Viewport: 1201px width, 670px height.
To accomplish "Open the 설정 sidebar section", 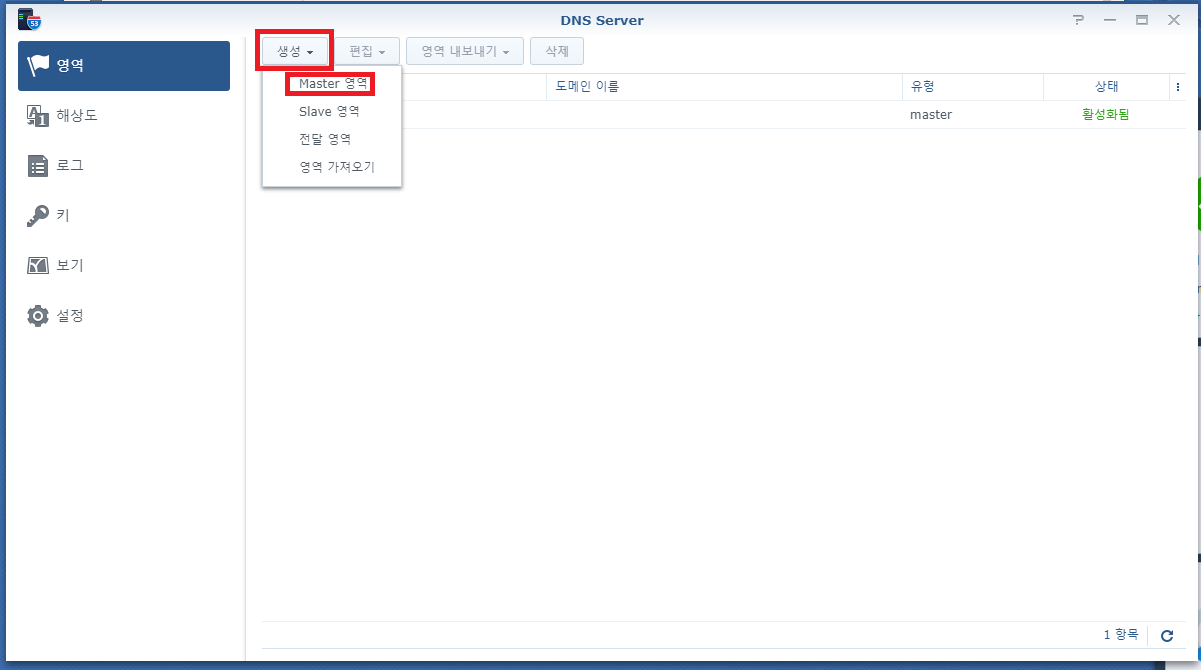I will coord(124,316).
